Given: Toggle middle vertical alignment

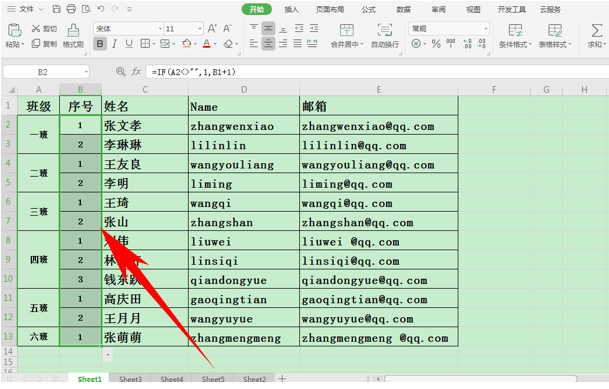Looking at the screenshot, I should pyautogui.click(x=268, y=28).
